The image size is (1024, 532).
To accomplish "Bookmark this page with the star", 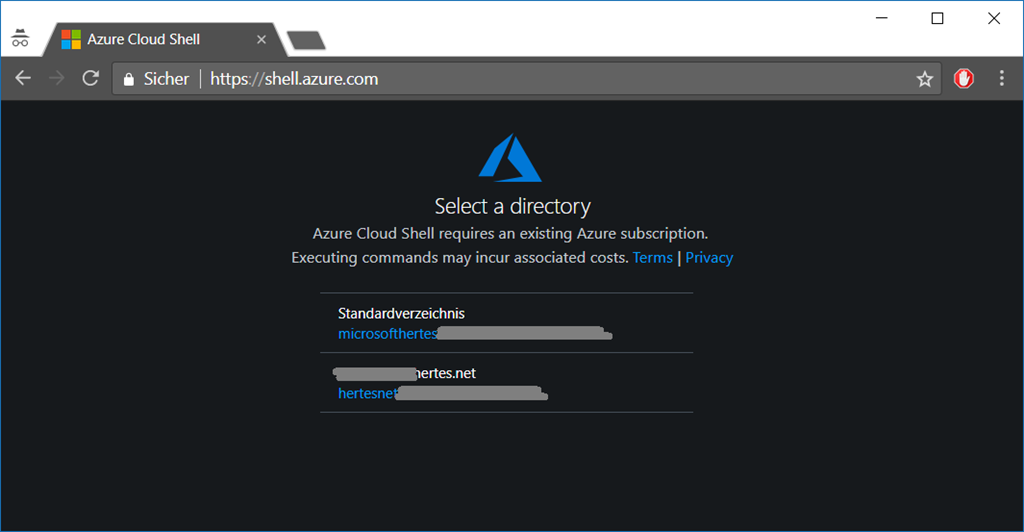I will tap(925, 79).
